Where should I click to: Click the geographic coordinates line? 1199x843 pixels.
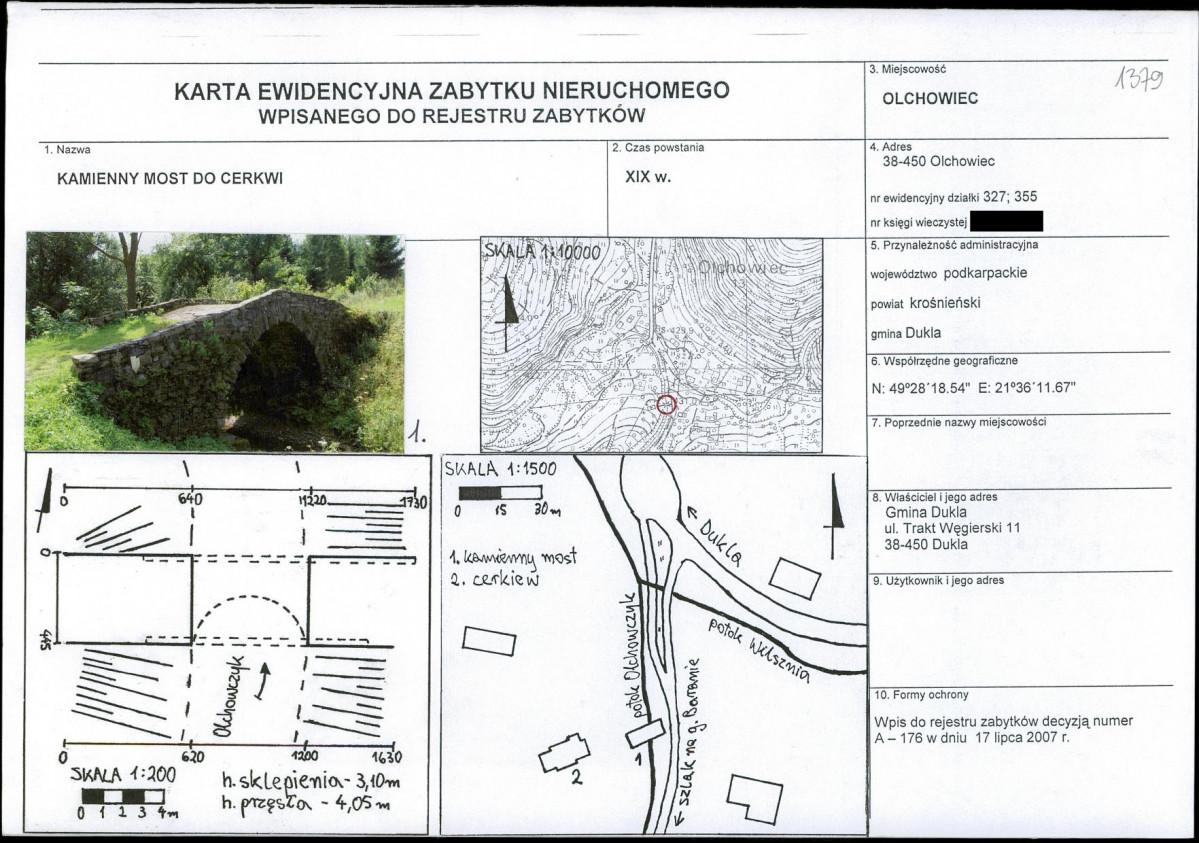(973, 388)
